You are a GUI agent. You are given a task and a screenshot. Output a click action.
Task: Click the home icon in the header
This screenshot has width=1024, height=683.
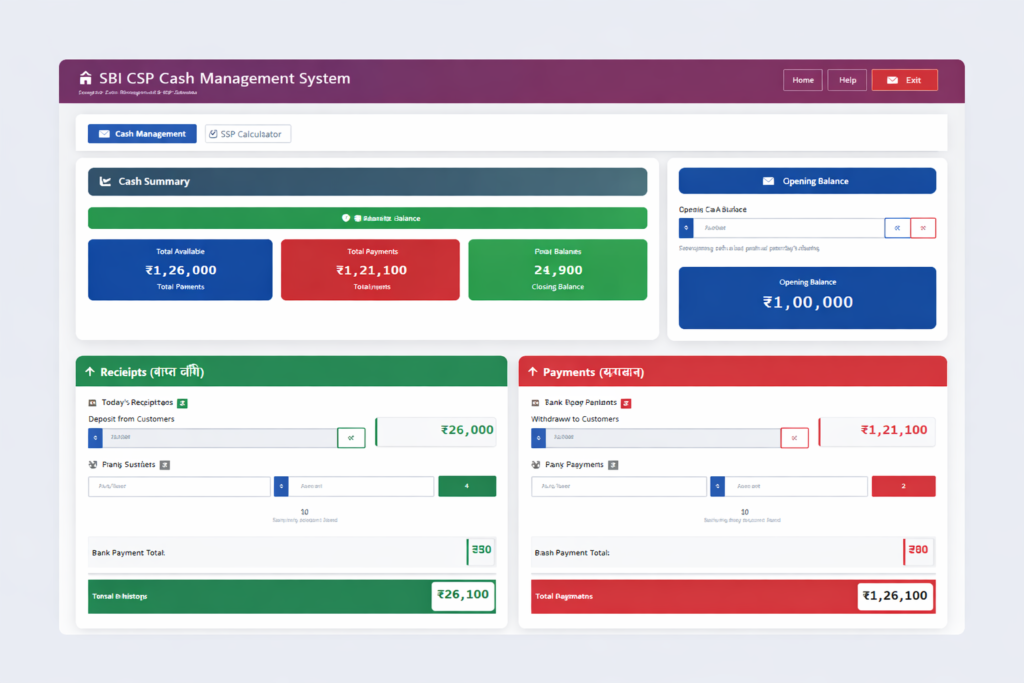(86, 78)
